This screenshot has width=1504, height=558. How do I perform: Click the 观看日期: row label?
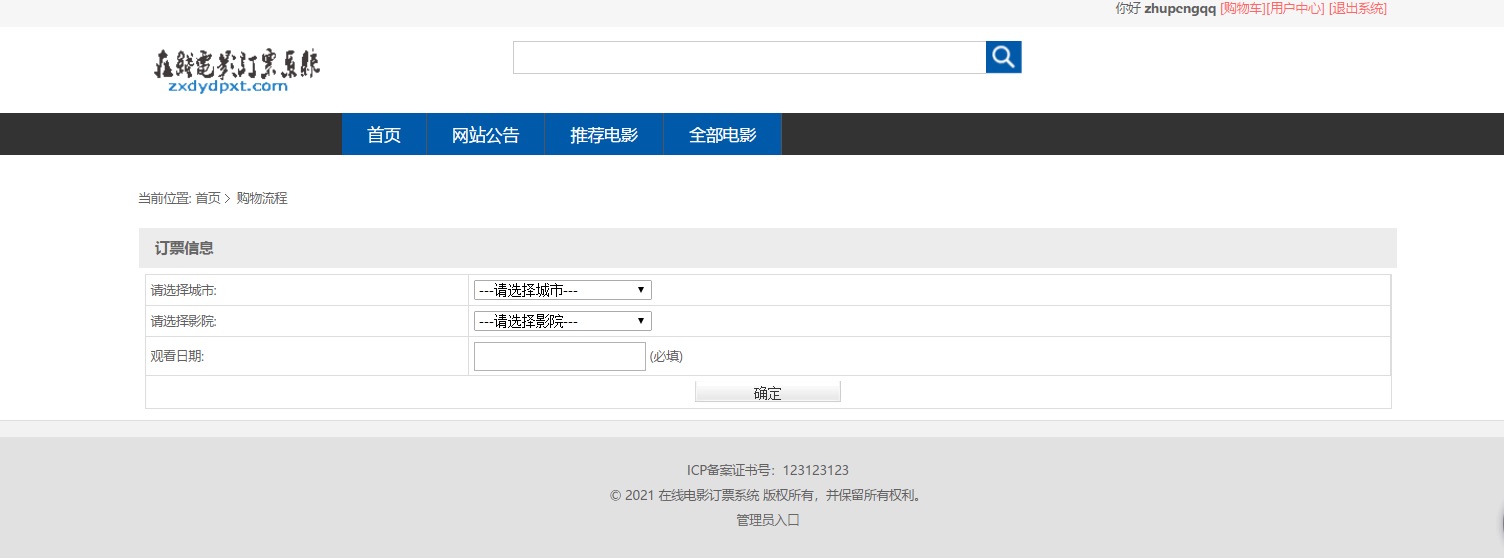point(178,356)
